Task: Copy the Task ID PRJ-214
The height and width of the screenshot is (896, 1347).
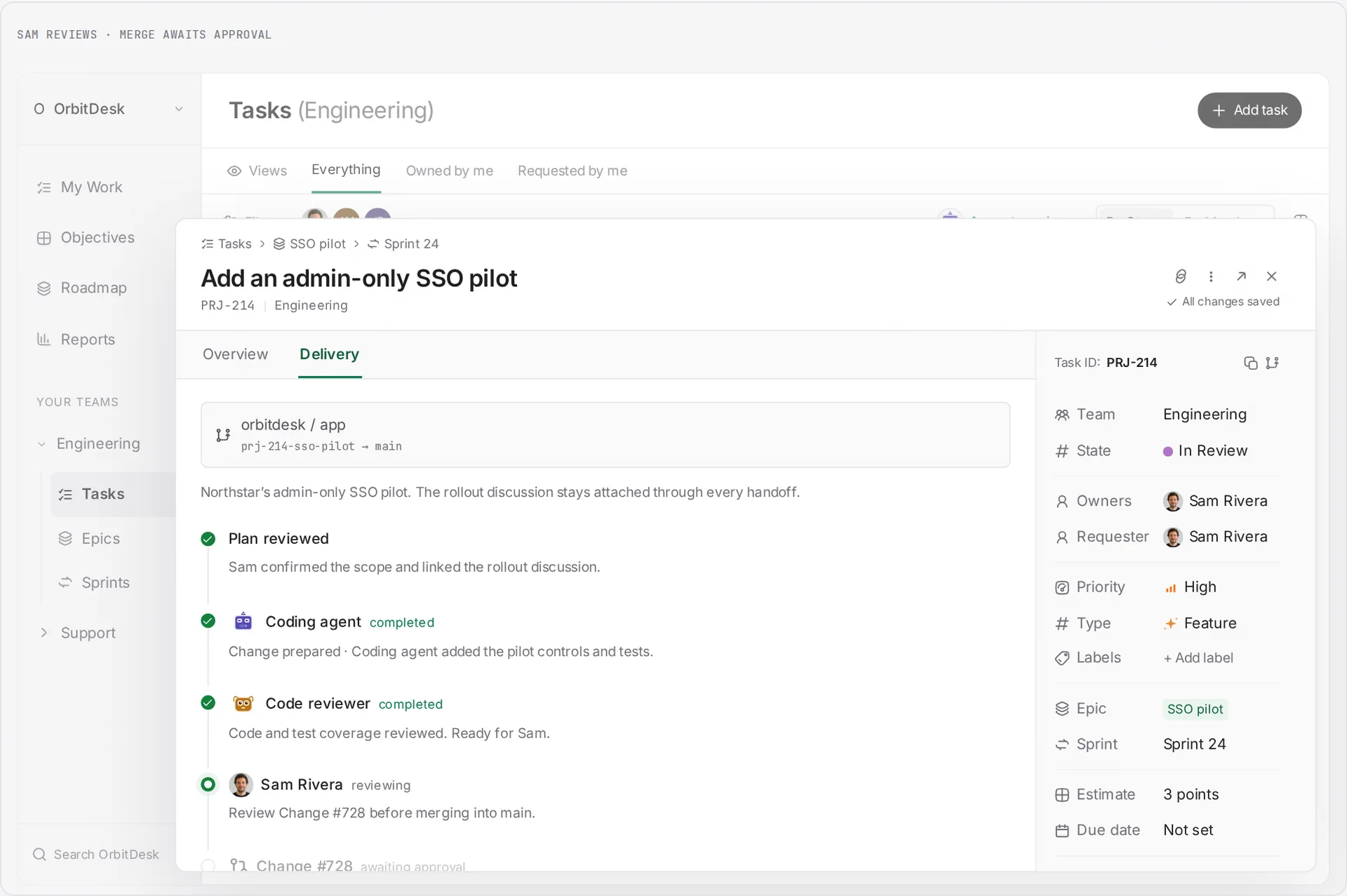Action: click(x=1250, y=363)
